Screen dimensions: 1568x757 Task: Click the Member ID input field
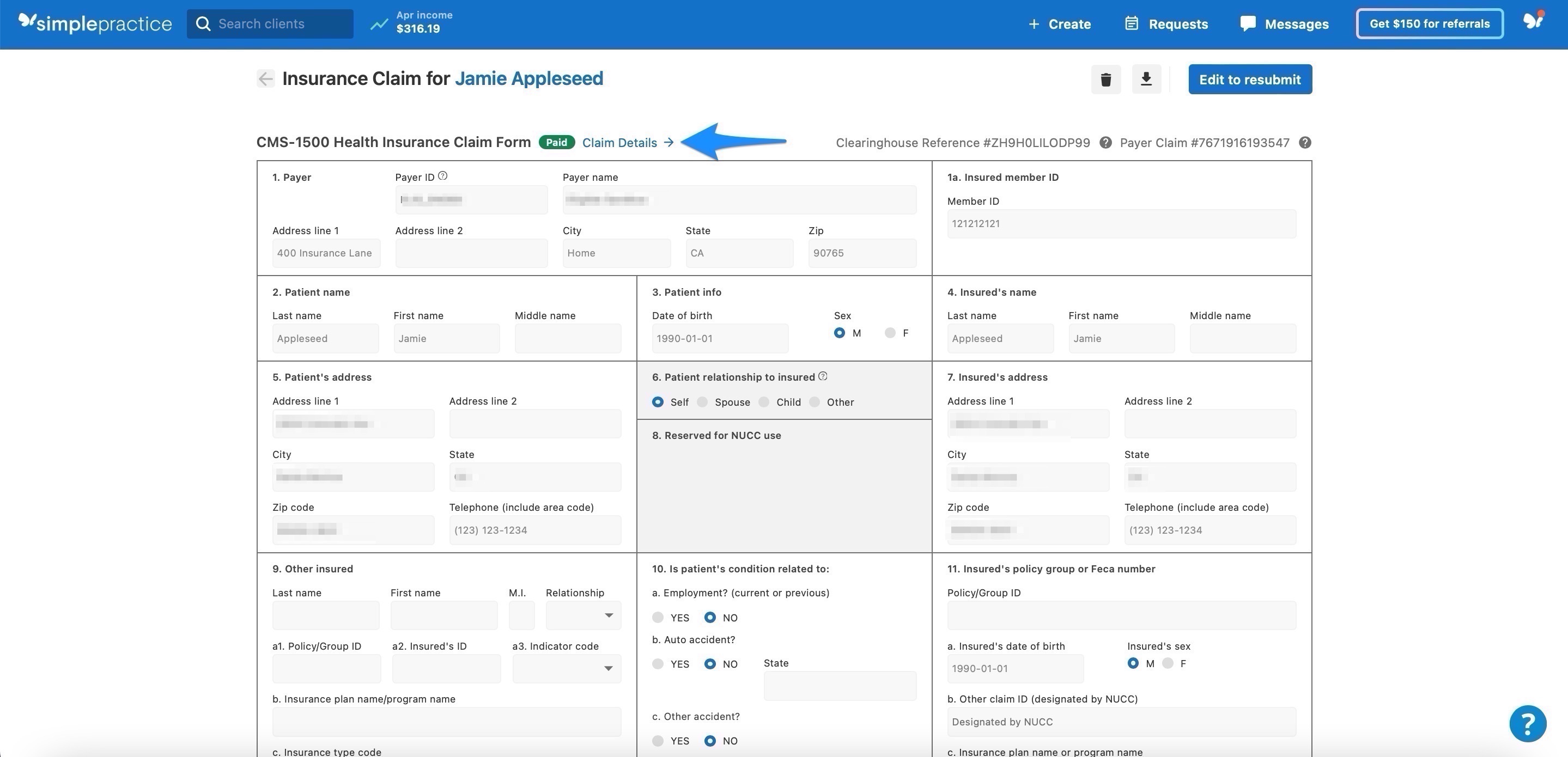(x=1121, y=223)
